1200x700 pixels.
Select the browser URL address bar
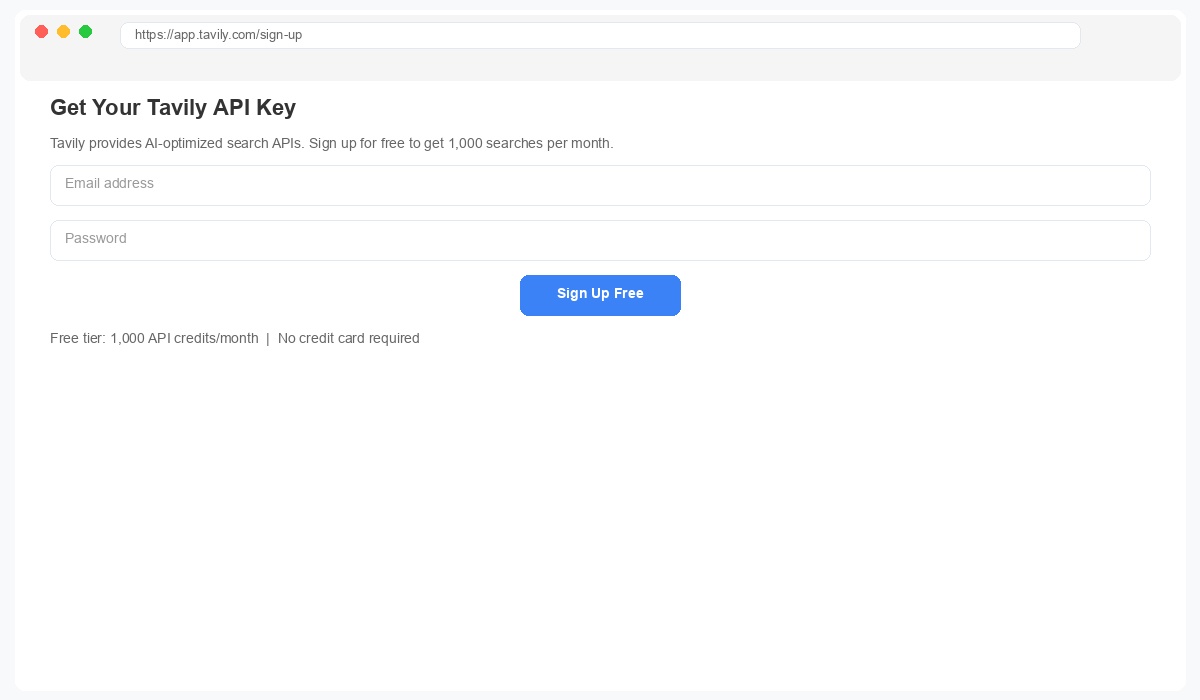coord(600,35)
